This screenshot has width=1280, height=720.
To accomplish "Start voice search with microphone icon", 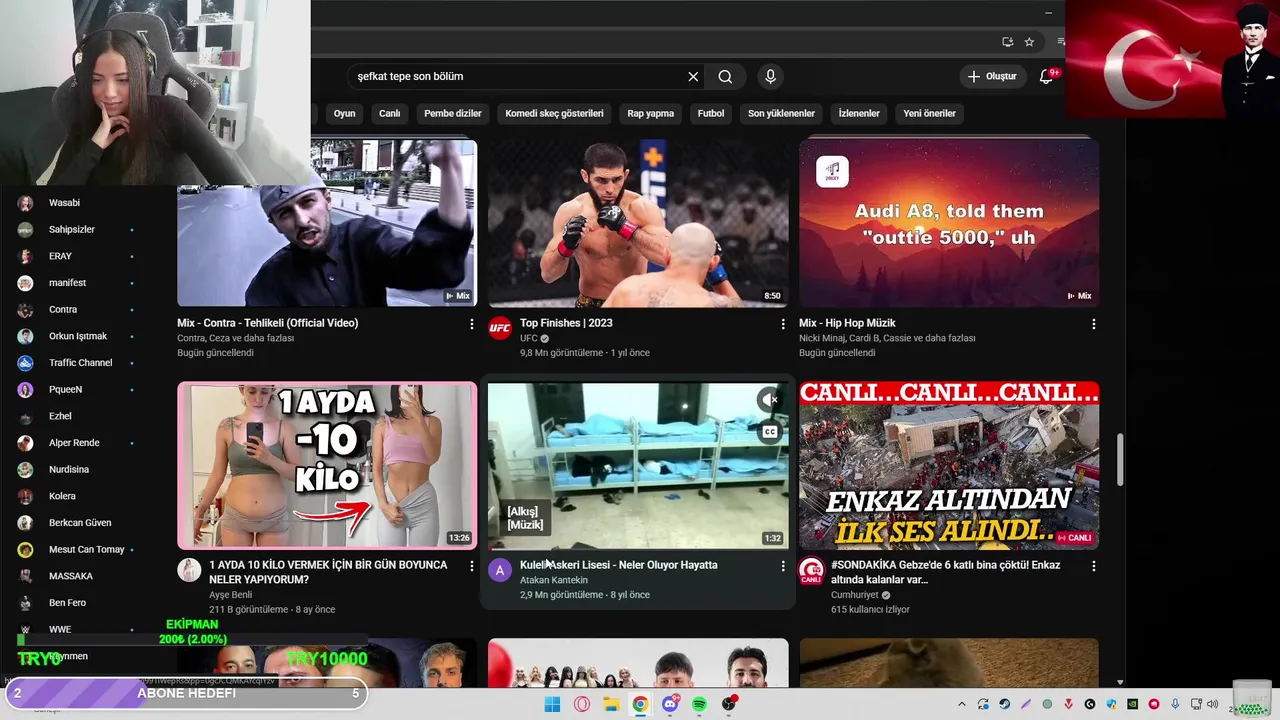I will coord(770,76).
